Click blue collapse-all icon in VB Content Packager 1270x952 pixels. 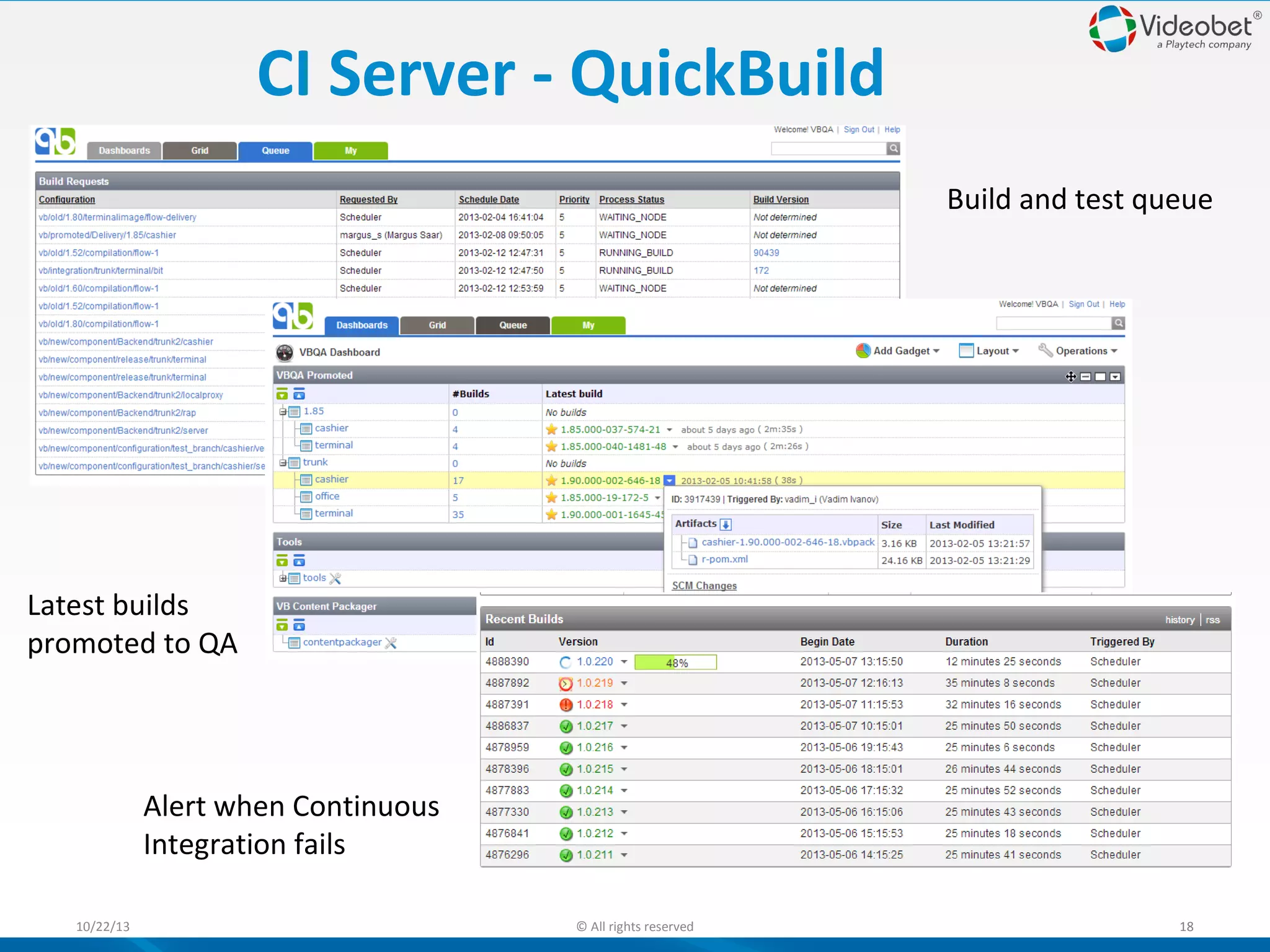(299, 625)
